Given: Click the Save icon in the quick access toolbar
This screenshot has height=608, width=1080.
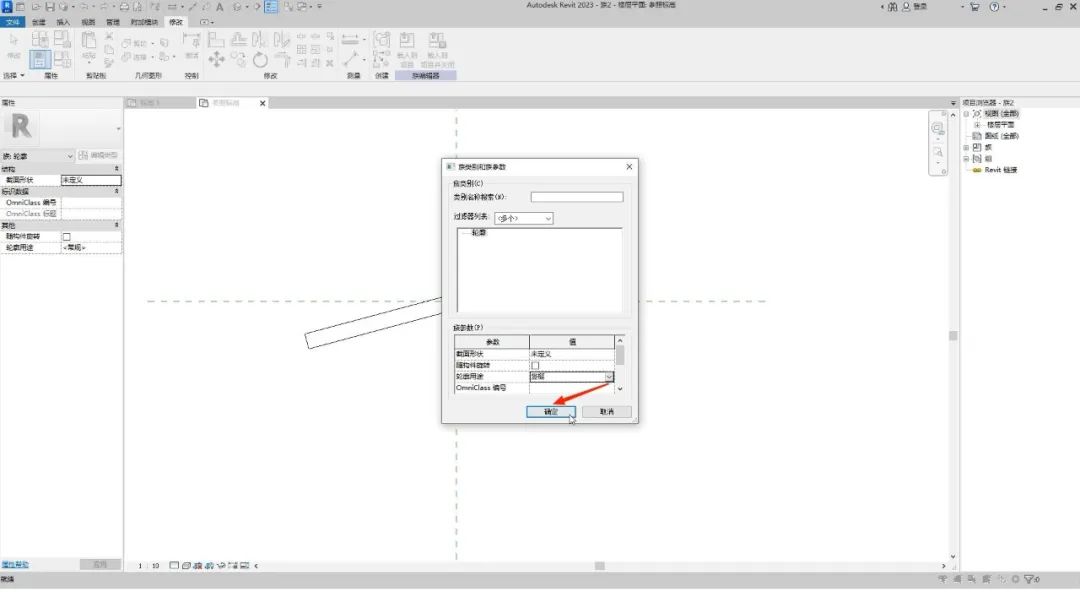Looking at the screenshot, I should pyautogui.click(x=50, y=7).
